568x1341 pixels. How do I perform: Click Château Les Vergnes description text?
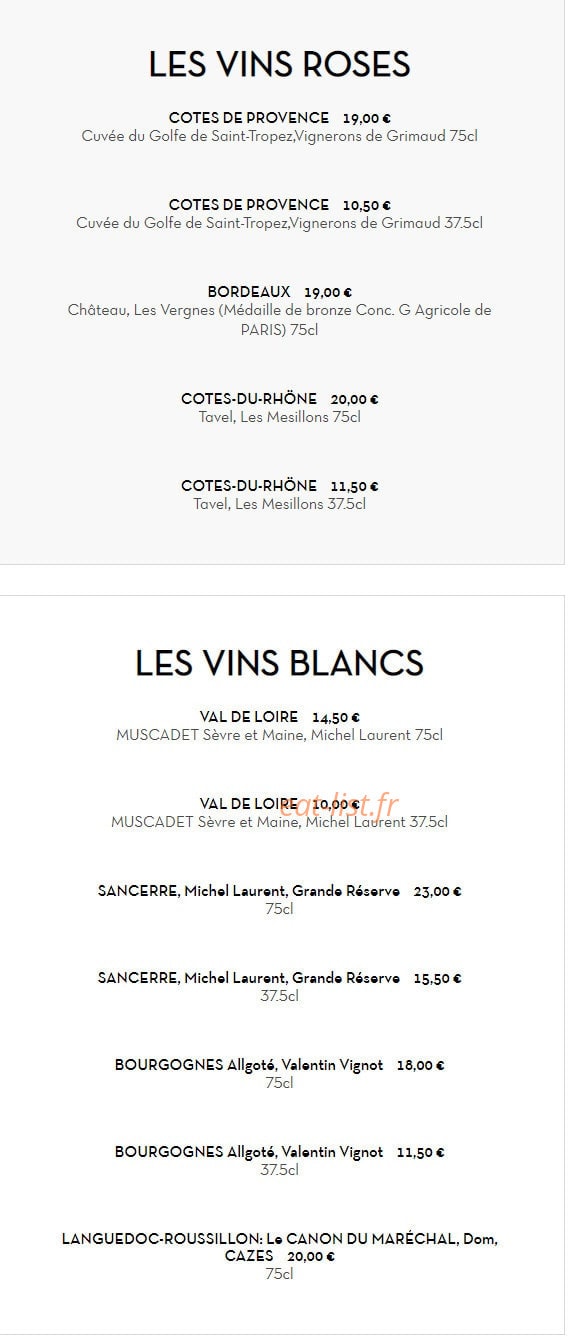coord(280,320)
